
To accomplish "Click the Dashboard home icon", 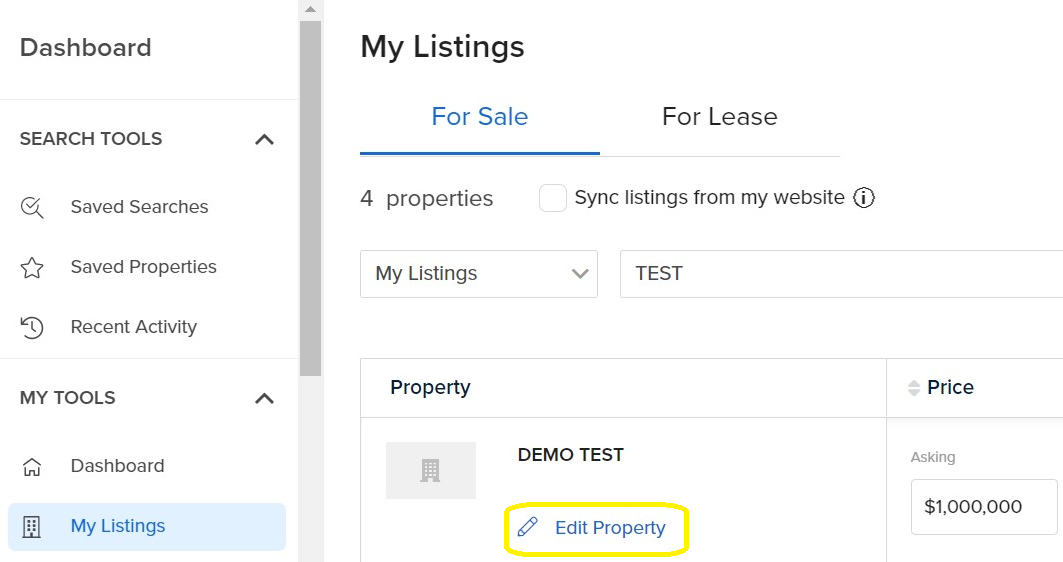I will pyautogui.click(x=32, y=466).
